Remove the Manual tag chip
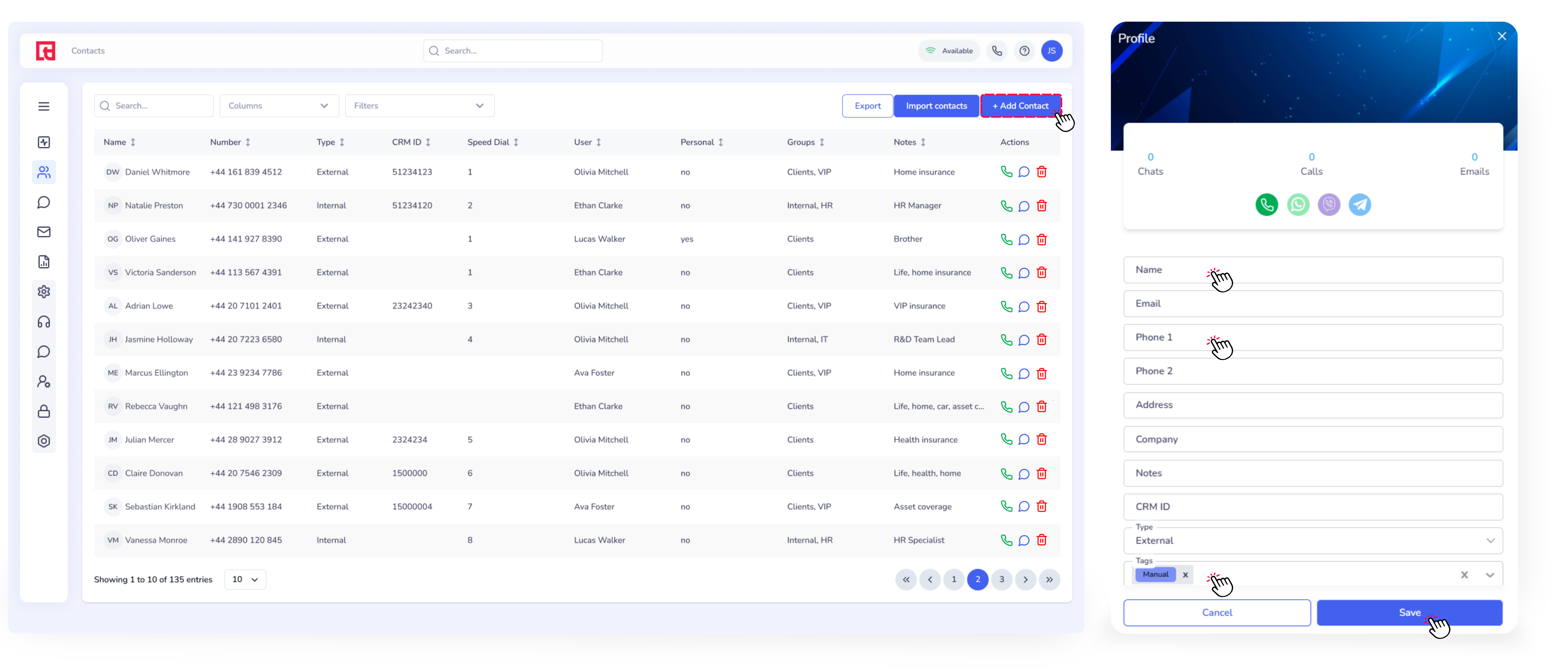This screenshot has height=672, width=1568. [x=1185, y=575]
